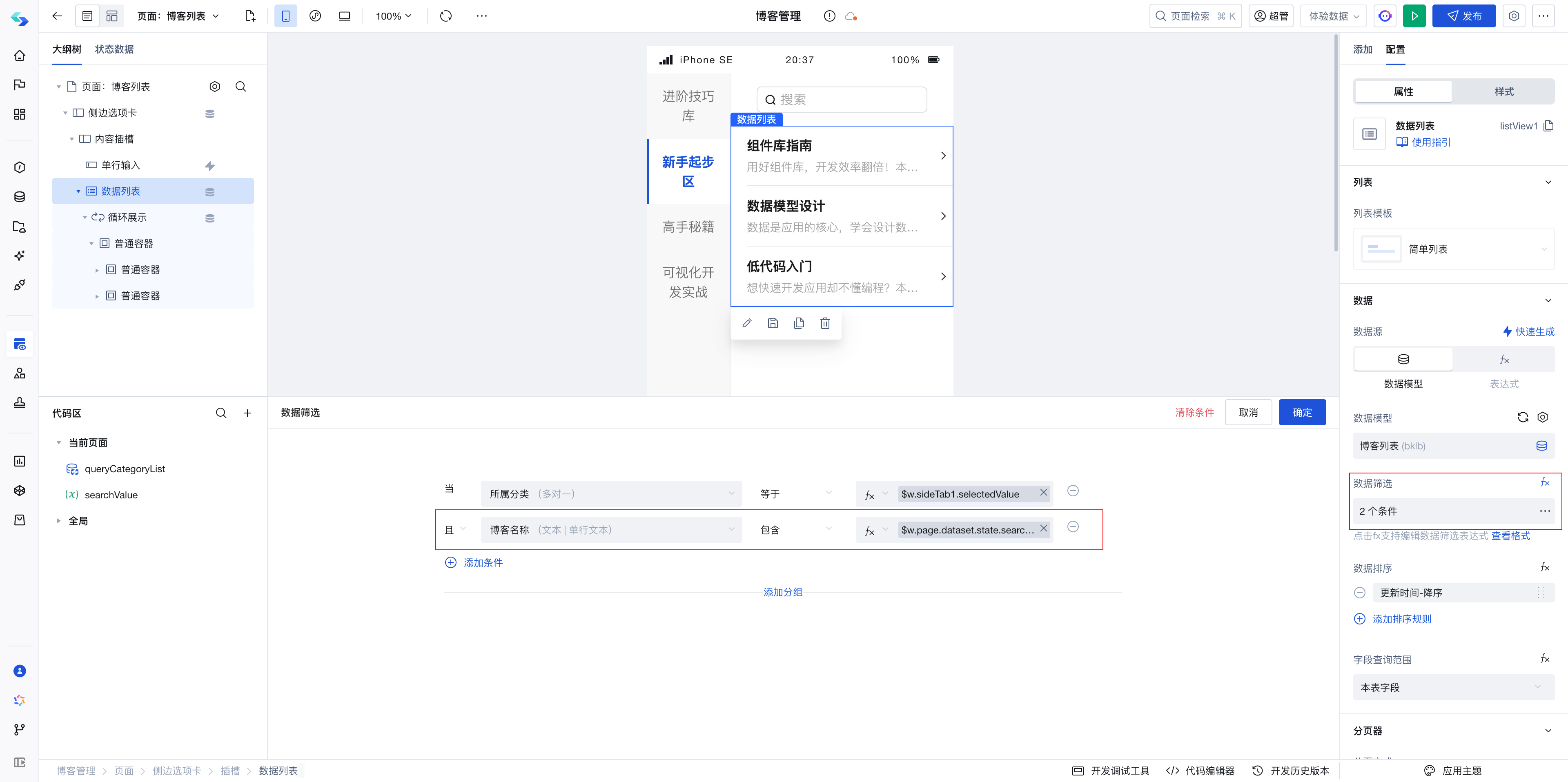
Task: Open the 且 logic dropdown
Action: pyautogui.click(x=456, y=529)
